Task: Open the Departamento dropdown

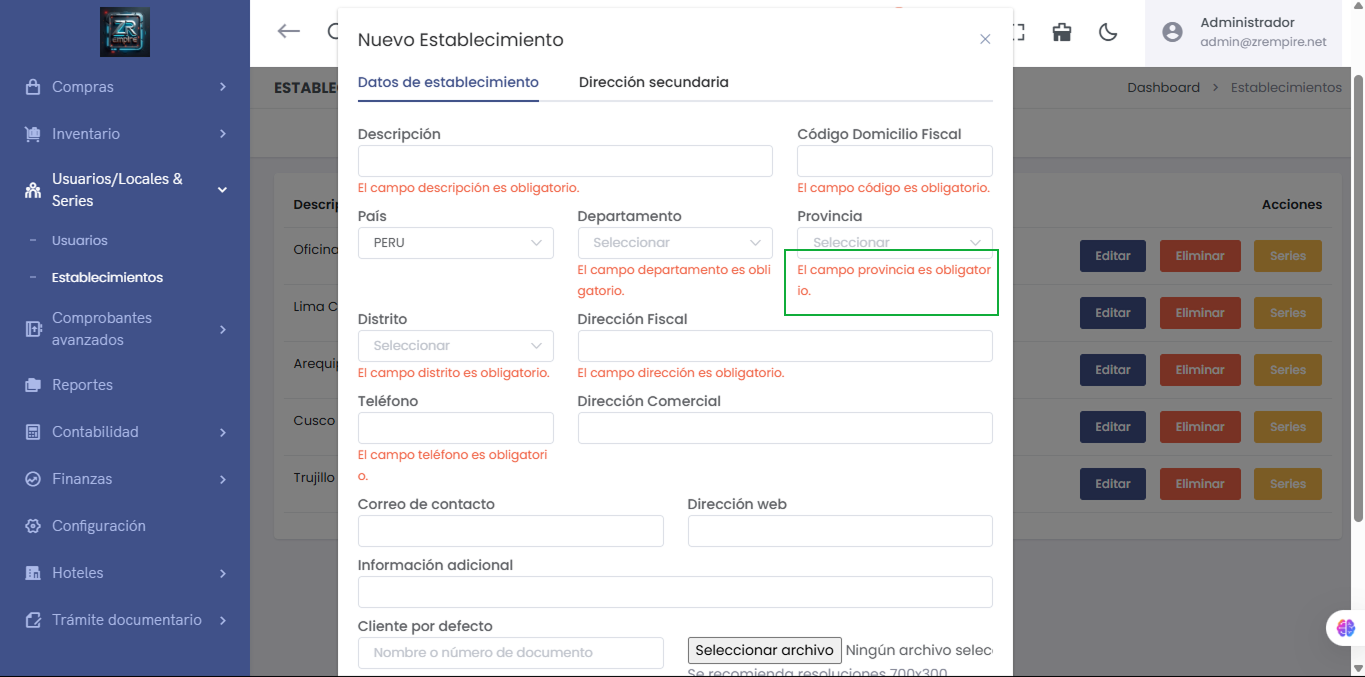Action: [675, 242]
